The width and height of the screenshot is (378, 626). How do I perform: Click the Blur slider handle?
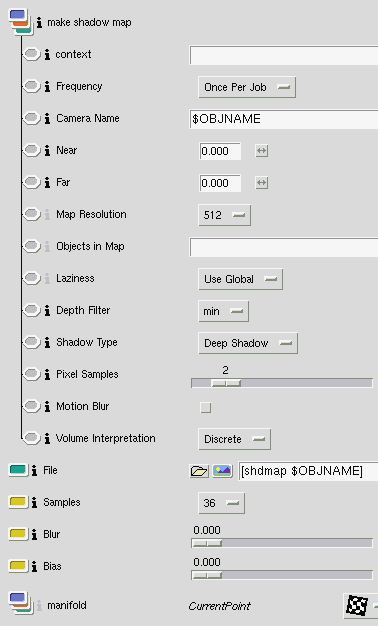click(x=207, y=543)
